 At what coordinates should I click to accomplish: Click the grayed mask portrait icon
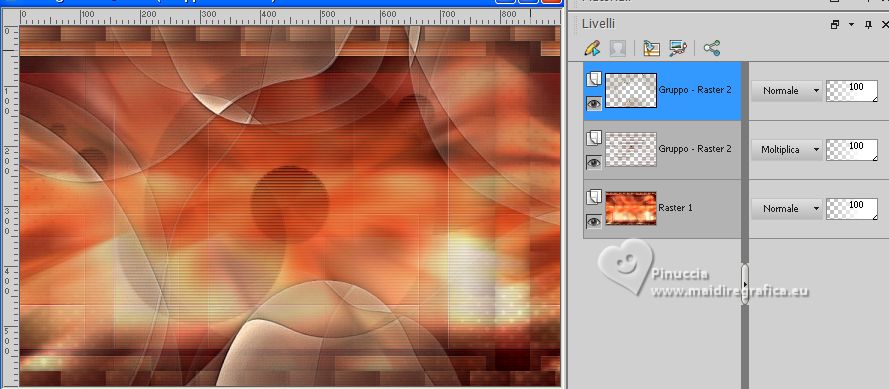coord(617,48)
